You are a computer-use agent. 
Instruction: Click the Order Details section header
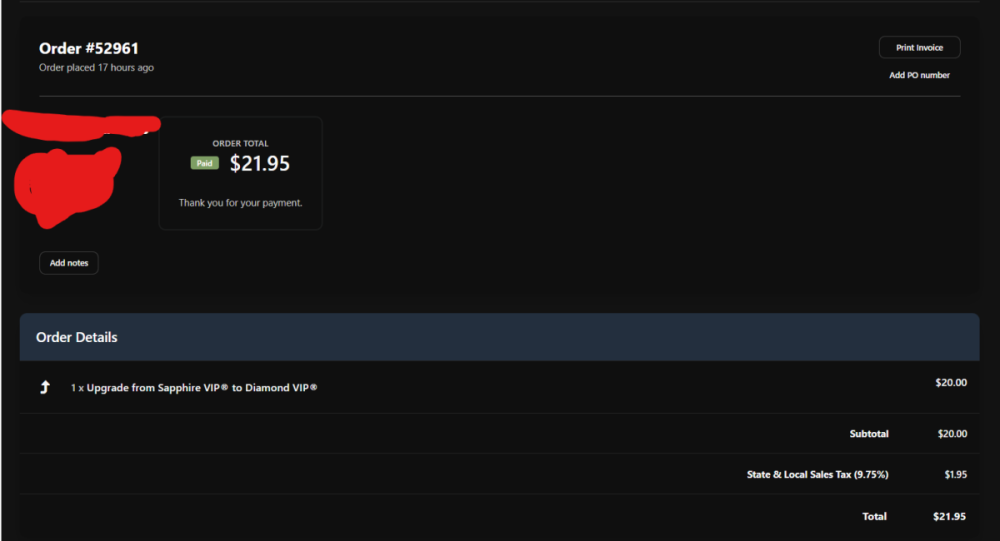click(x=77, y=337)
